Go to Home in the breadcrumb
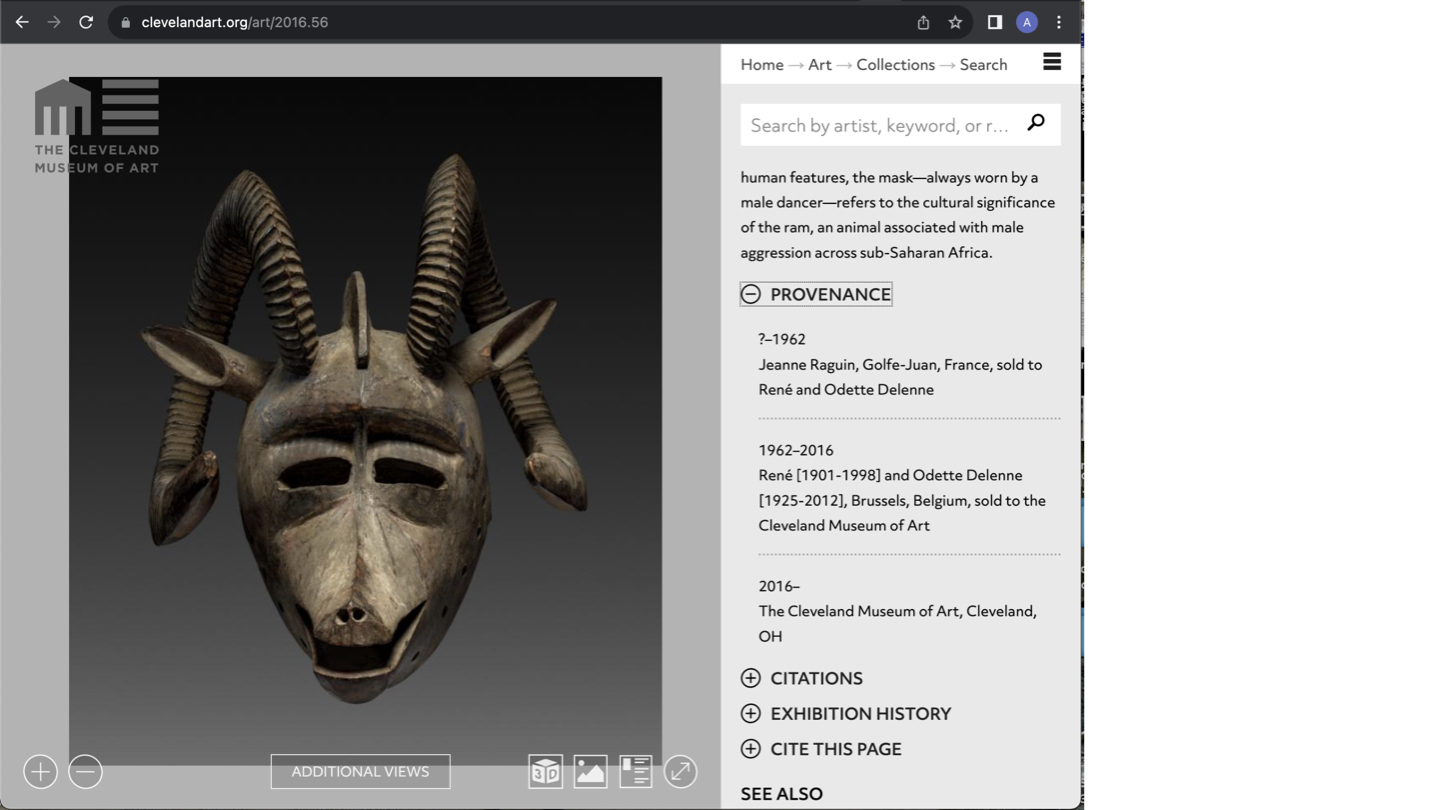This screenshot has height=810, width=1440. point(762,65)
